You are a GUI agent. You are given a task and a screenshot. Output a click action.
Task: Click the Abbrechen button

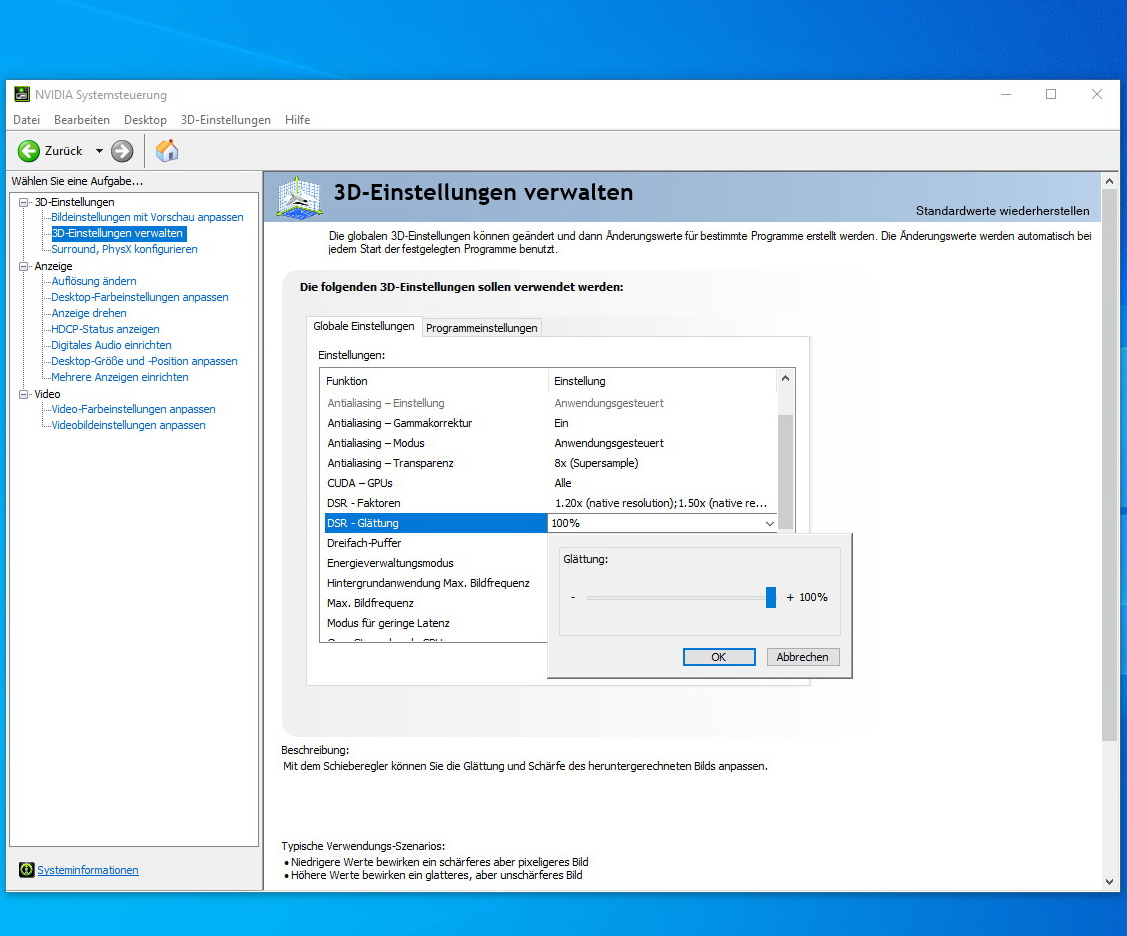tap(802, 657)
